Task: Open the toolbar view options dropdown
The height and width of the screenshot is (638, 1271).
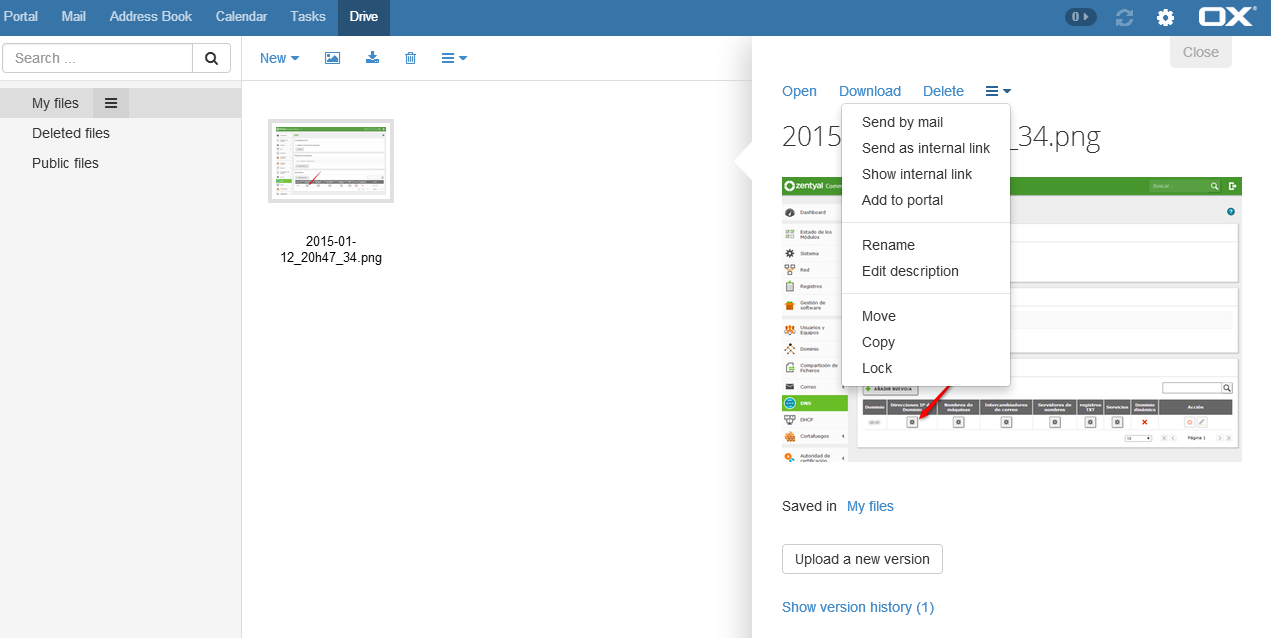Action: tap(454, 58)
